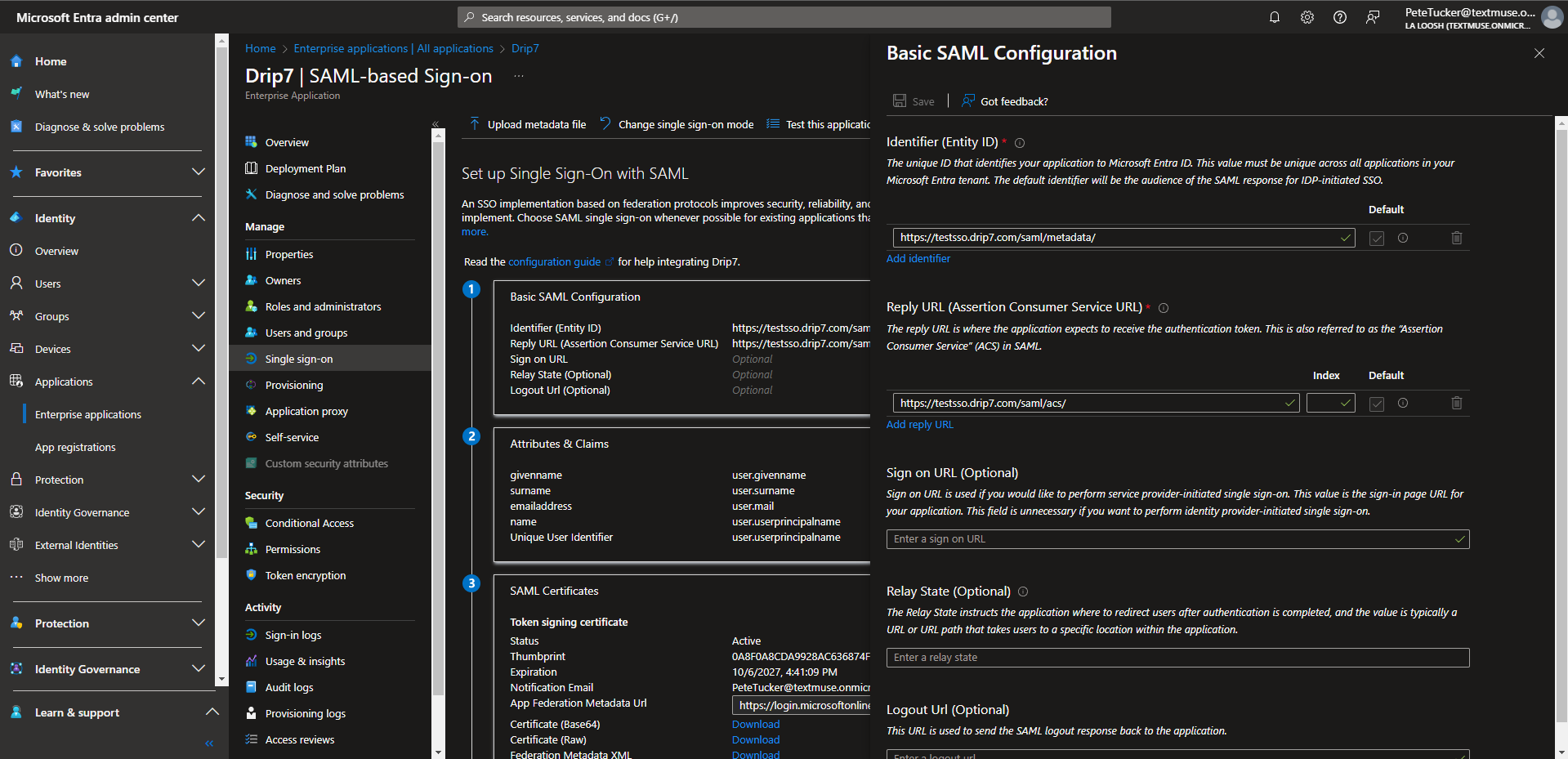Click the Upload metadata file arrow icon
Screen dimensions: 1568x759
coord(475,123)
